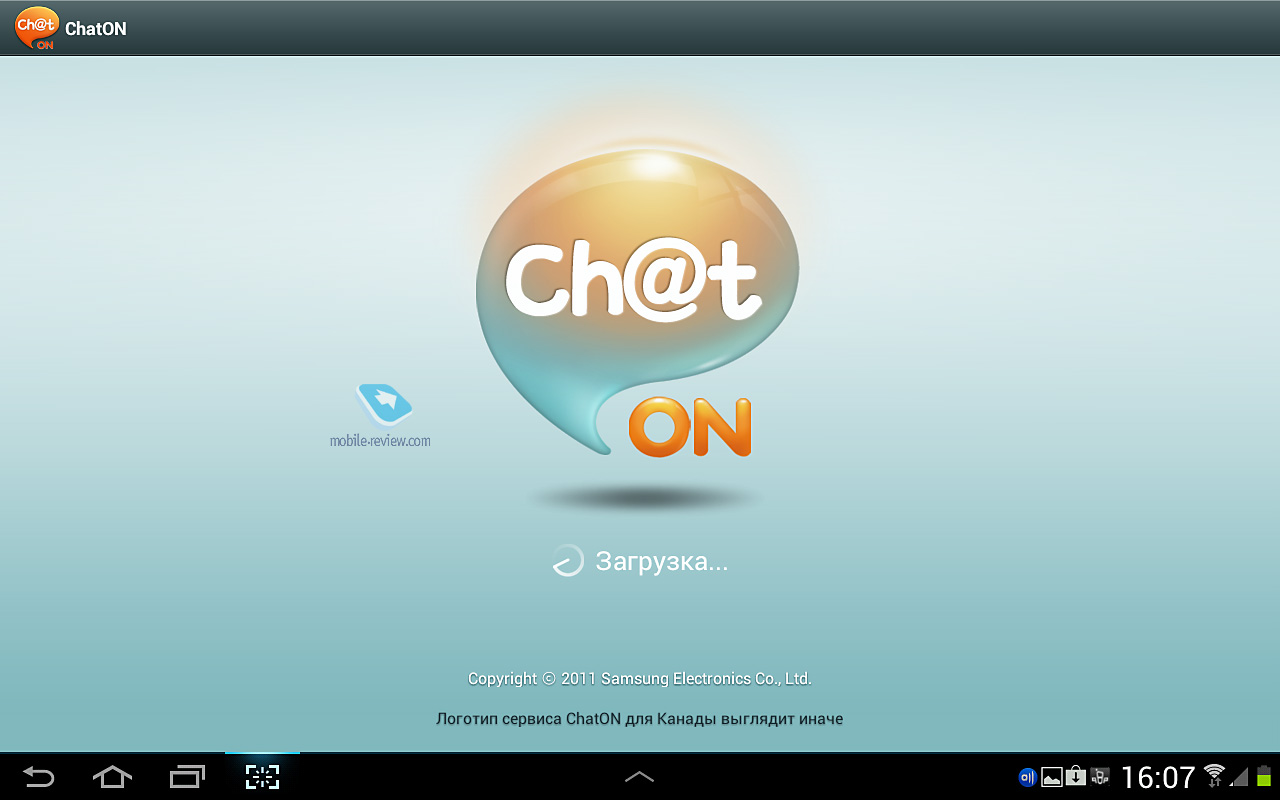The height and width of the screenshot is (800, 1280).
Task: Tap the mobile signal strength icon
Action: (x=1240, y=776)
